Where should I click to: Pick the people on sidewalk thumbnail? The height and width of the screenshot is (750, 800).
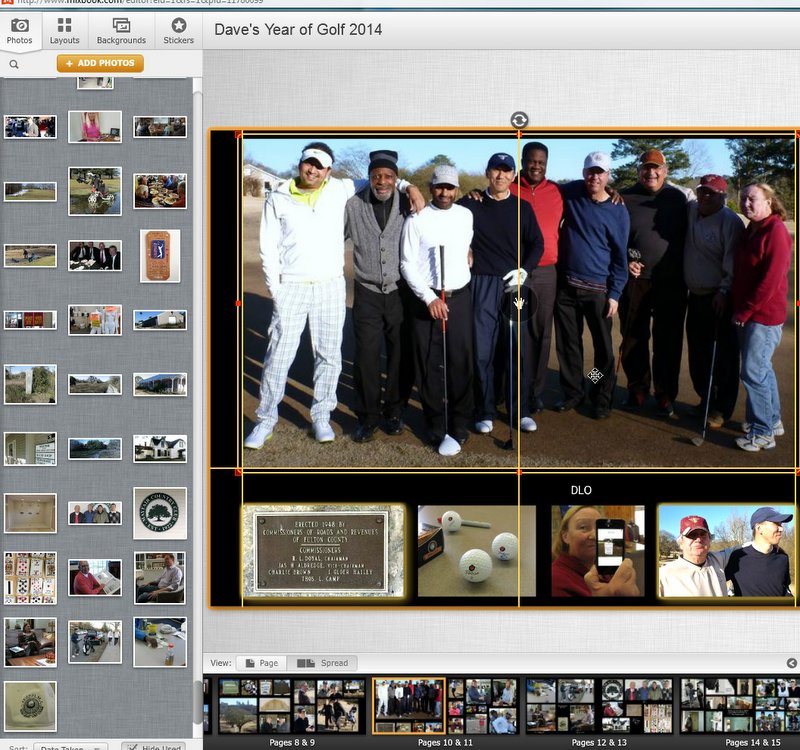coord(95,642)
